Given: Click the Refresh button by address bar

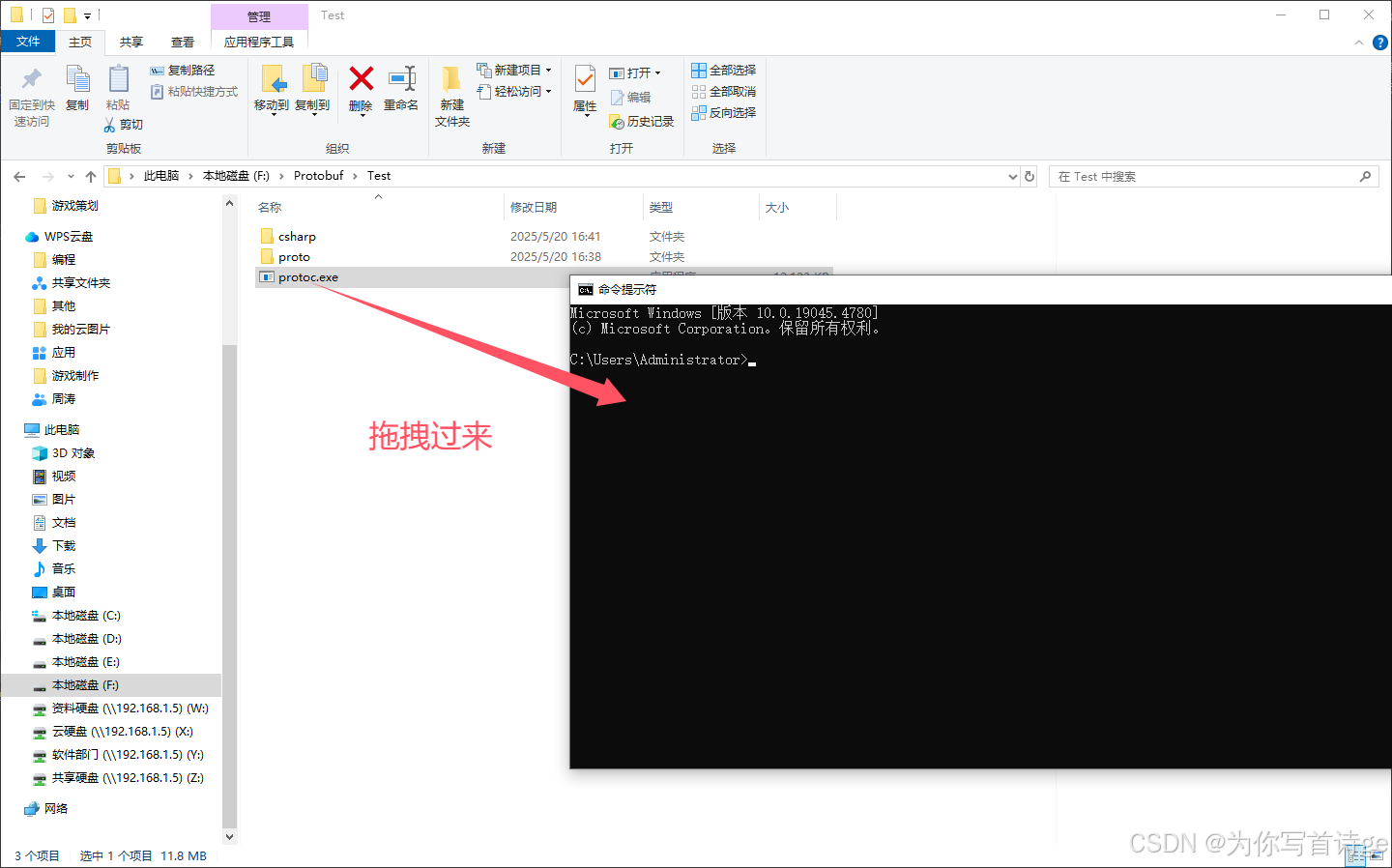Looking at the screenshot, I should 1029,176.
